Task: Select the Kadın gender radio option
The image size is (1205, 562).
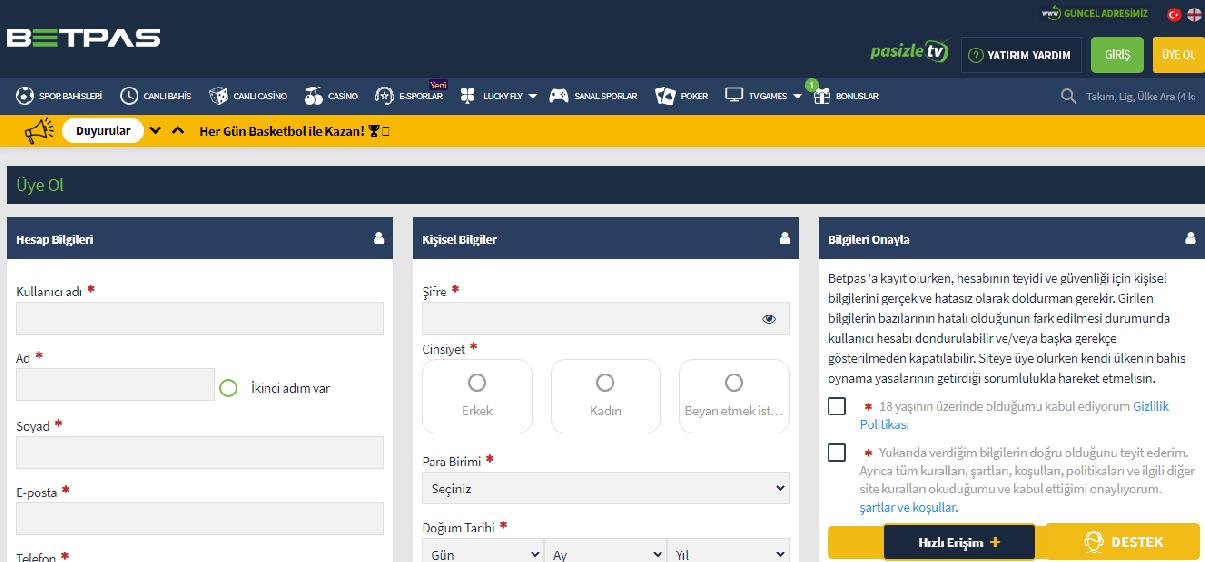Action: [605, 382]
